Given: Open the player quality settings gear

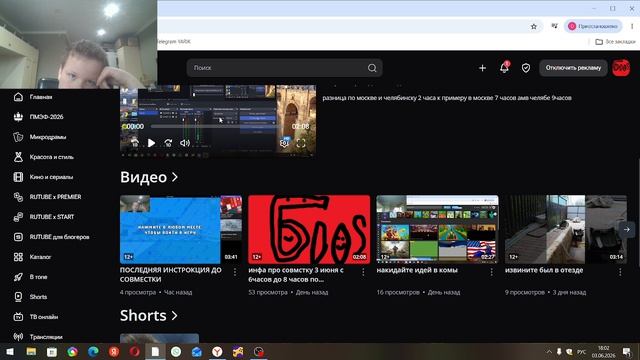Looking at the screenshot, I should click(x=284, y=142).
